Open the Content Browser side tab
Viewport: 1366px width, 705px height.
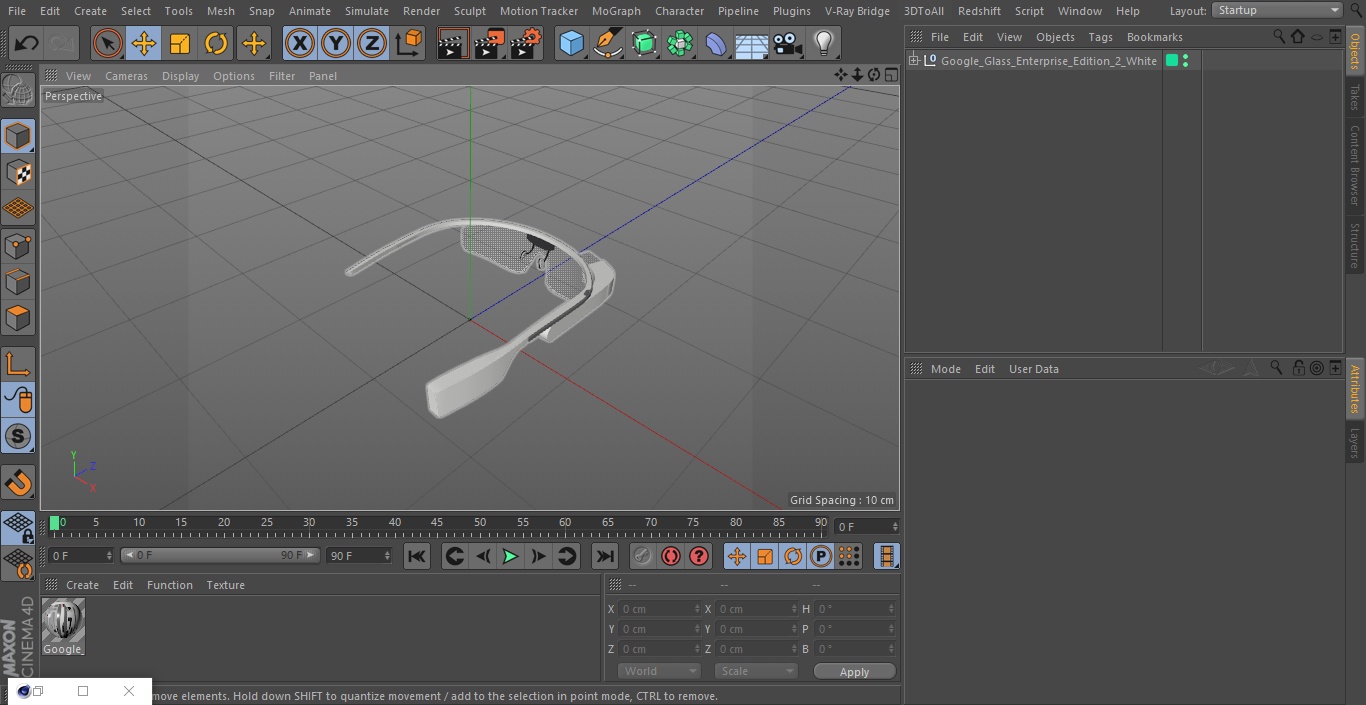(x=1355, y=165)
